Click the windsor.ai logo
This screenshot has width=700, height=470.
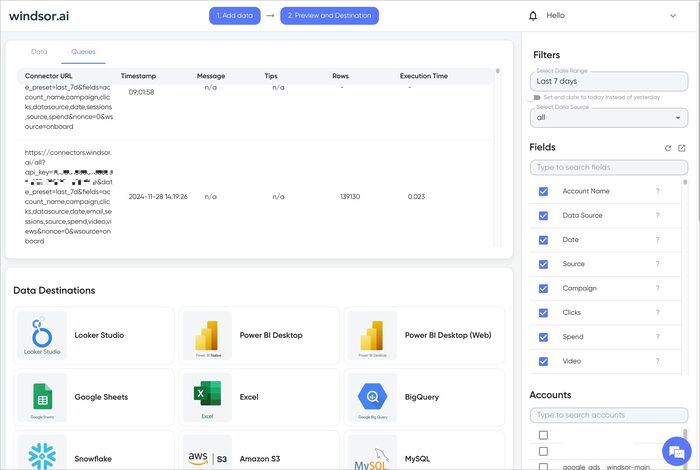click(39, 16)
